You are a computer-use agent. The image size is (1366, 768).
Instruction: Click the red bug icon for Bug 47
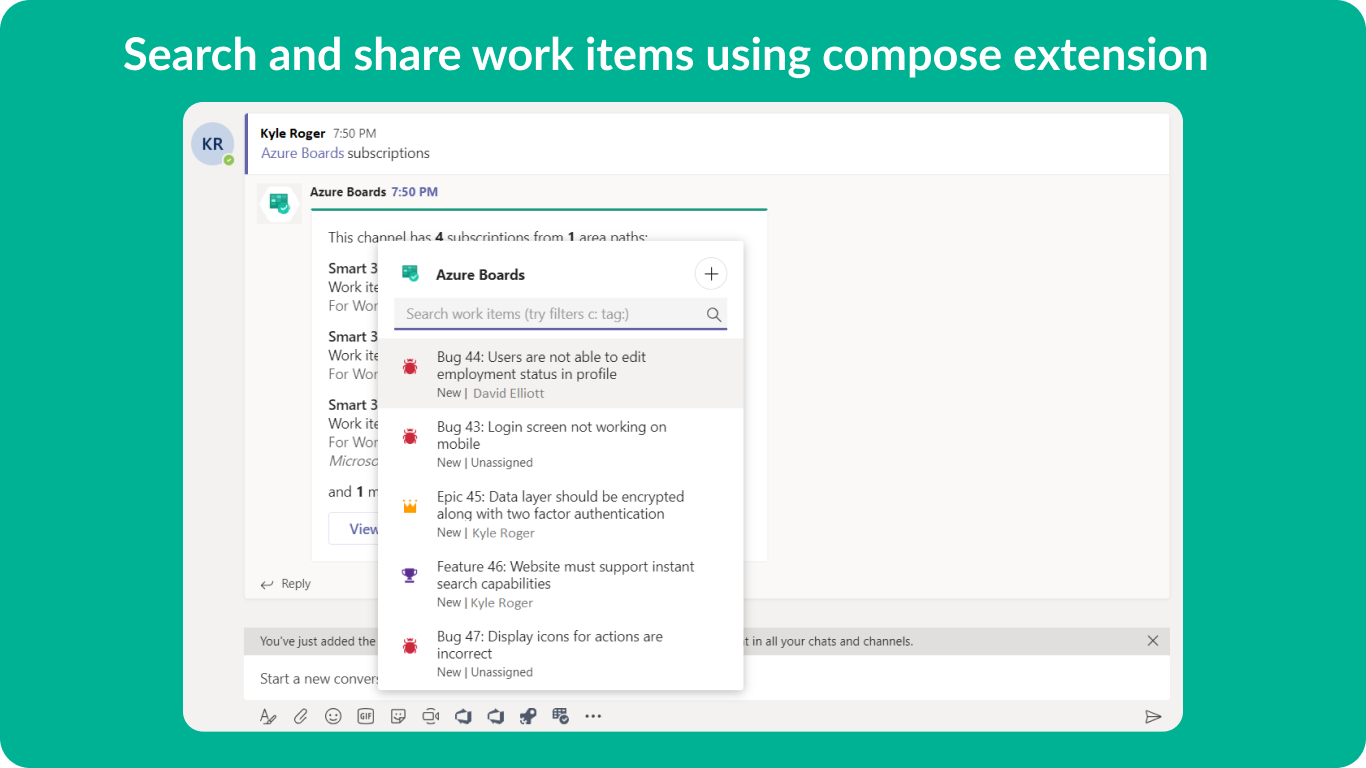coord(410,646)
